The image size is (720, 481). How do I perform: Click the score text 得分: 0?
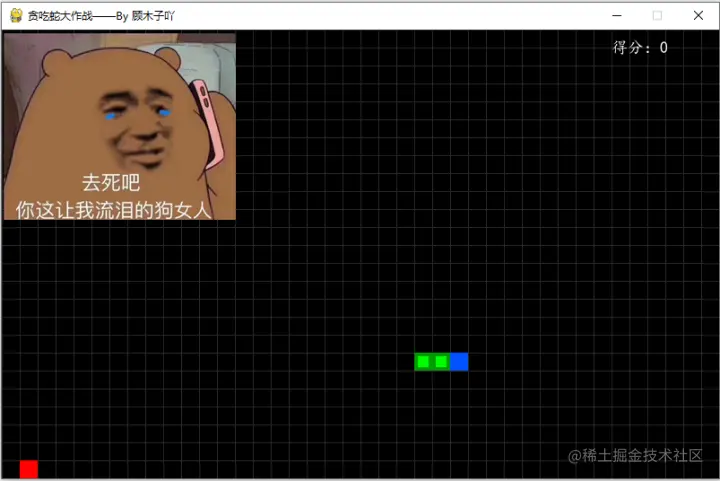point(640,47)
